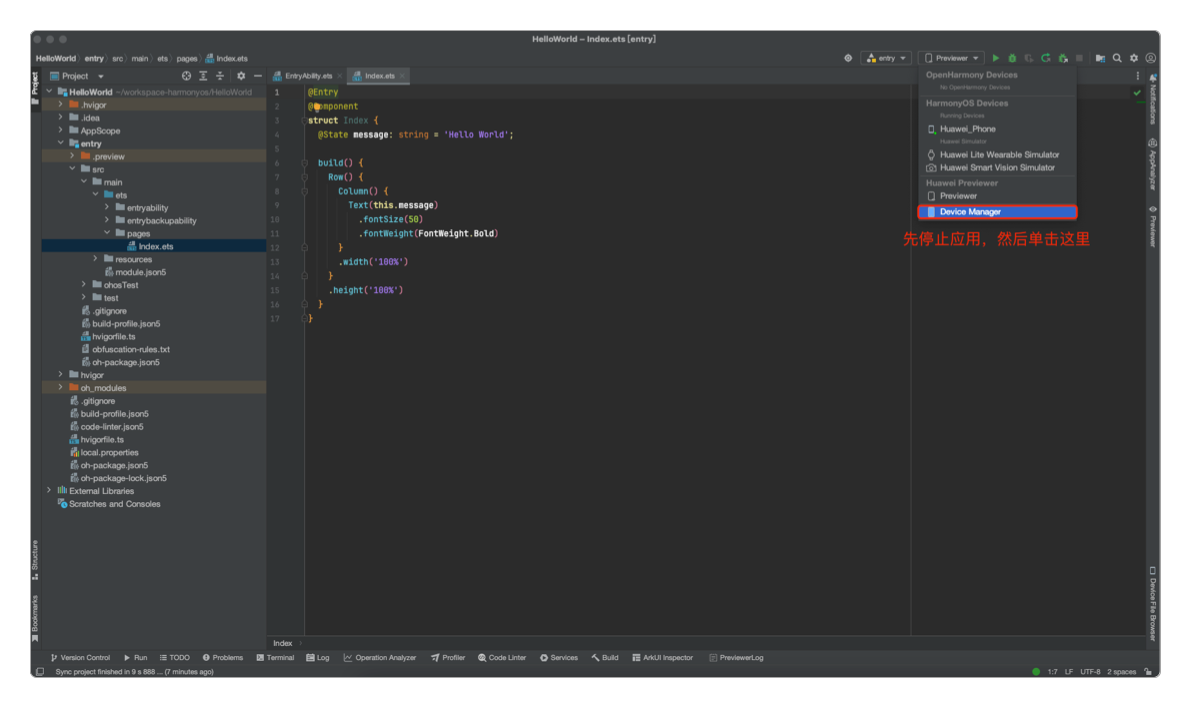Open the user account avatar icon
The image size is (1191, 708).
[1151, 58]
